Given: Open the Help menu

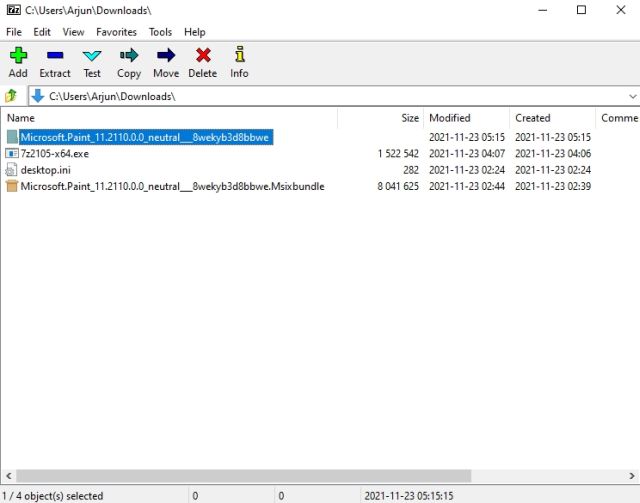Looking at the screenshot, I should 194,32.
